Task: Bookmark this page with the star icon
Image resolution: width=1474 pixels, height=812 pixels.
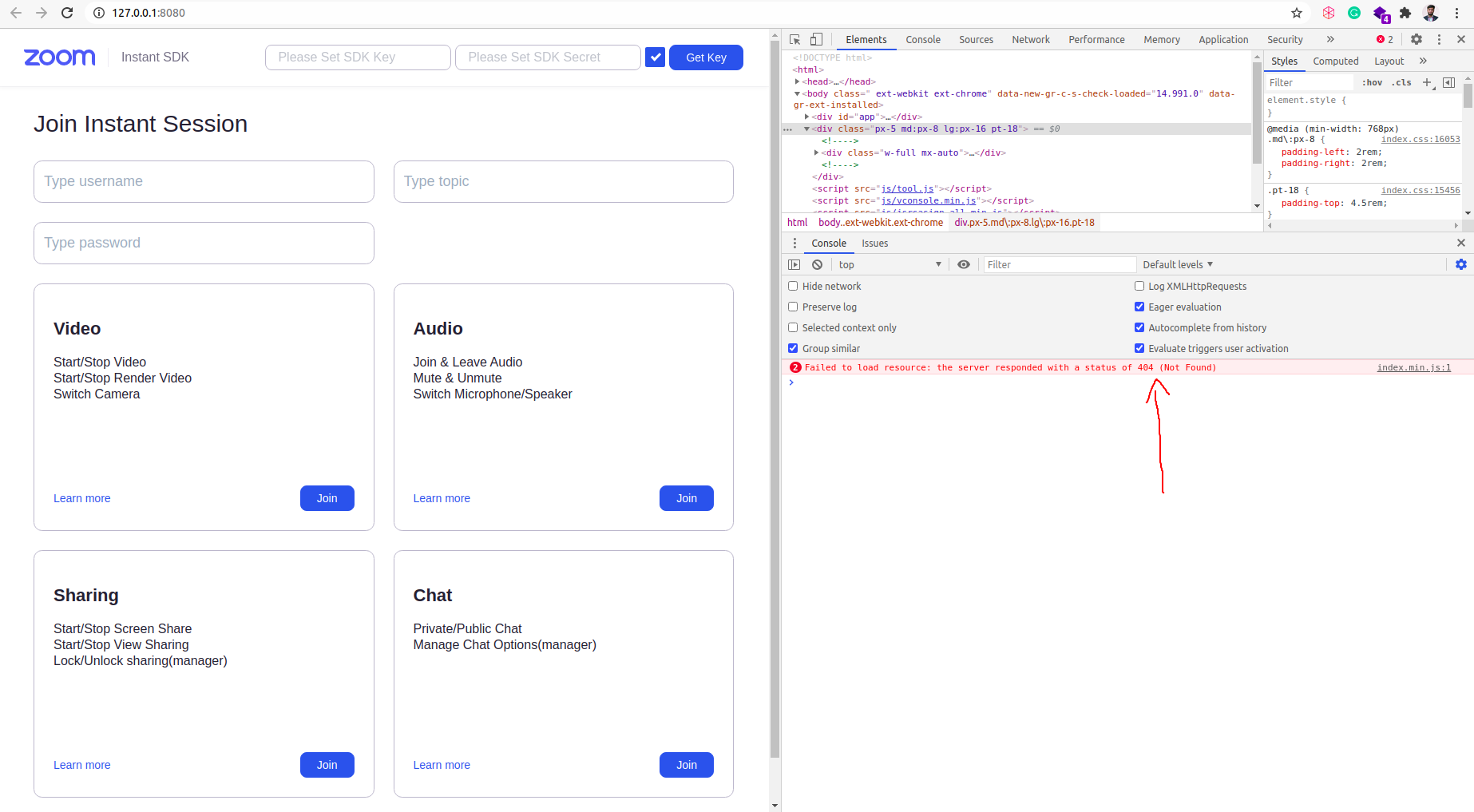Action: (1297, 13)
